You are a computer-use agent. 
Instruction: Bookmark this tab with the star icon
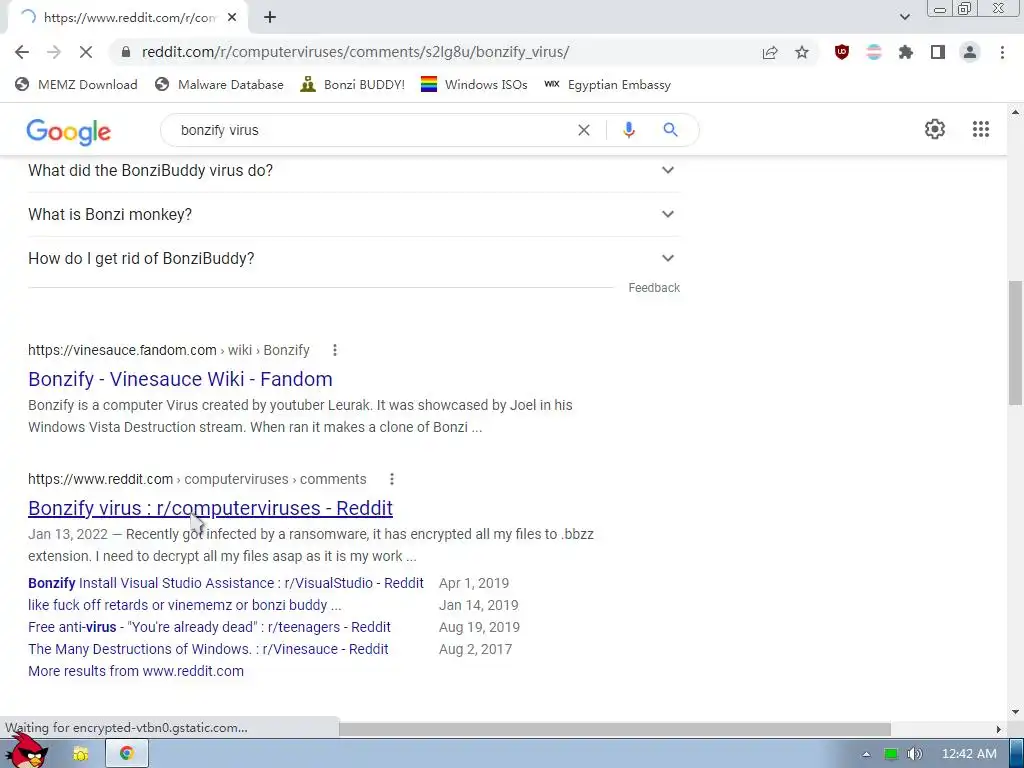tap(802, 52)
